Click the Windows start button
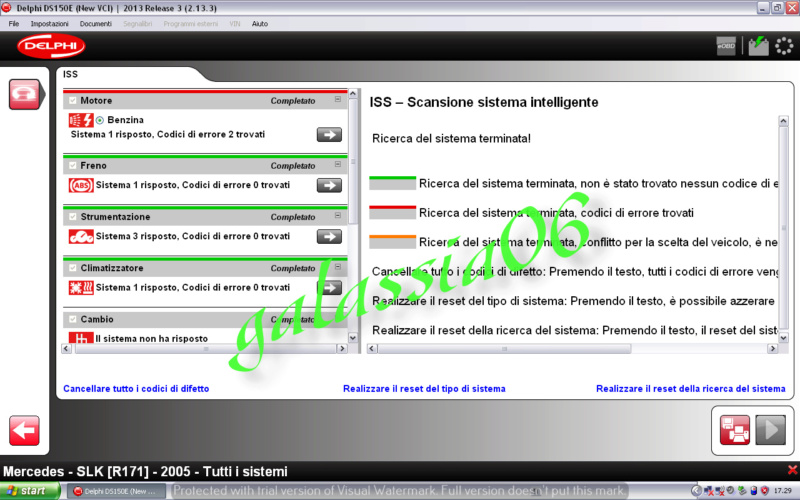Screen dimensions: 800x500 click(x=30, y=491)
